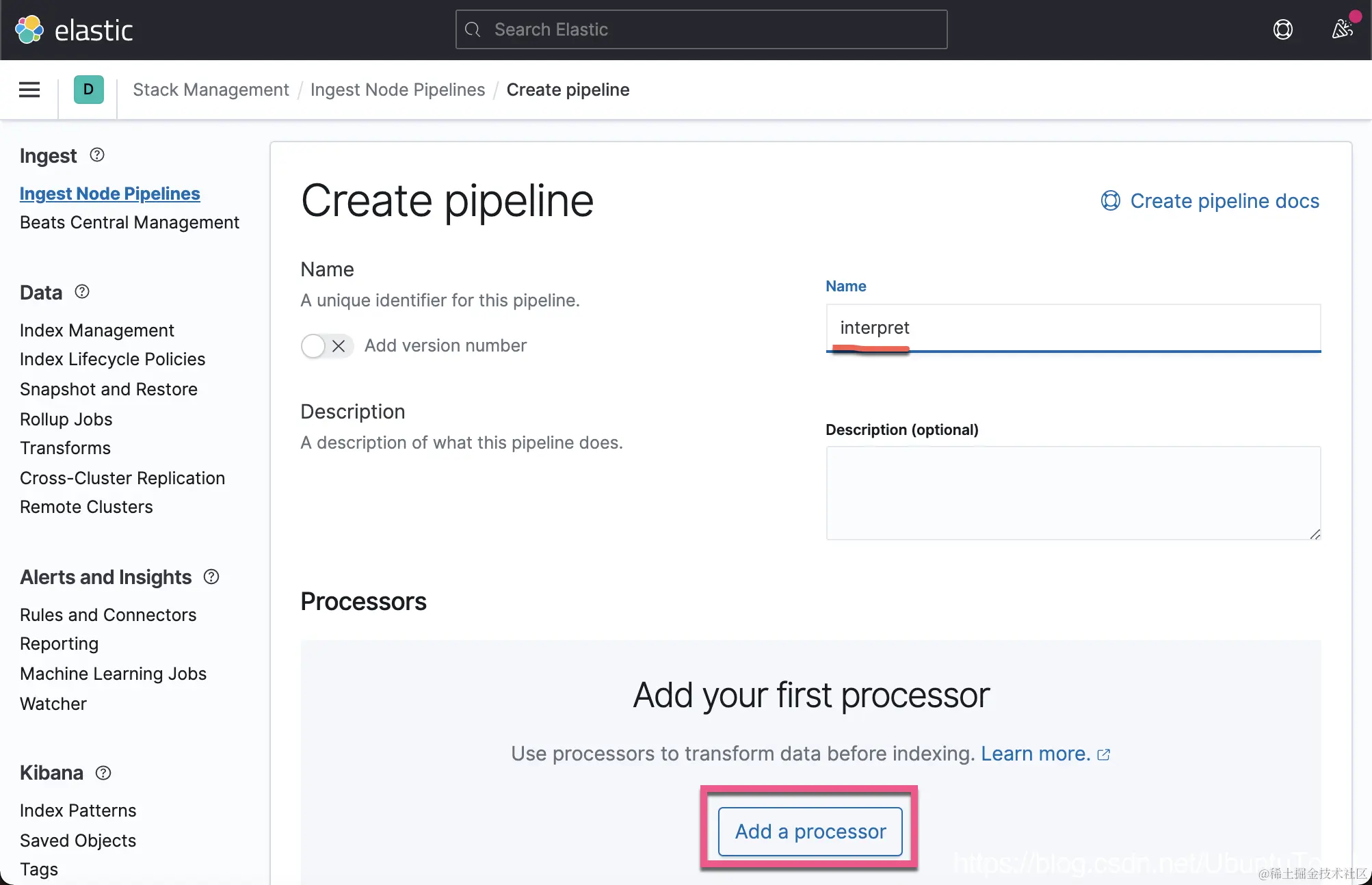
Task: Focus the Search Elastic box
Action: click(701, 29)
